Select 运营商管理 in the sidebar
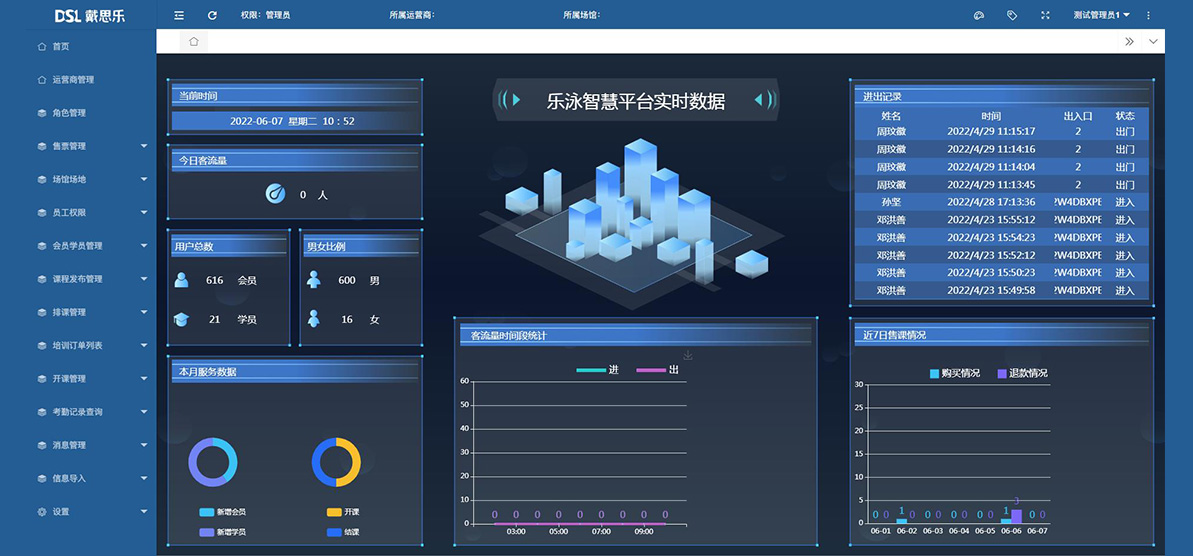 (72, 80)
